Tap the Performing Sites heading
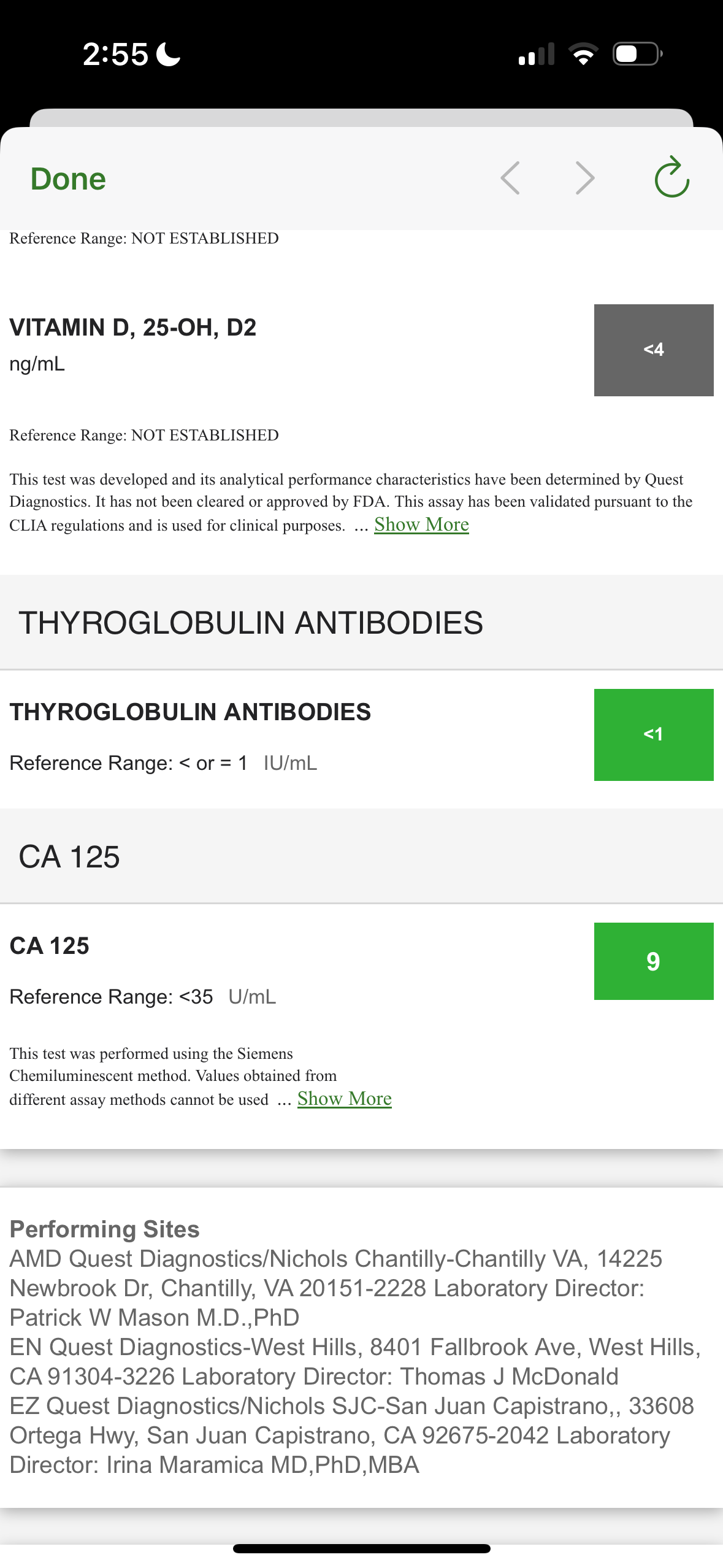 tap(105, 1229)
